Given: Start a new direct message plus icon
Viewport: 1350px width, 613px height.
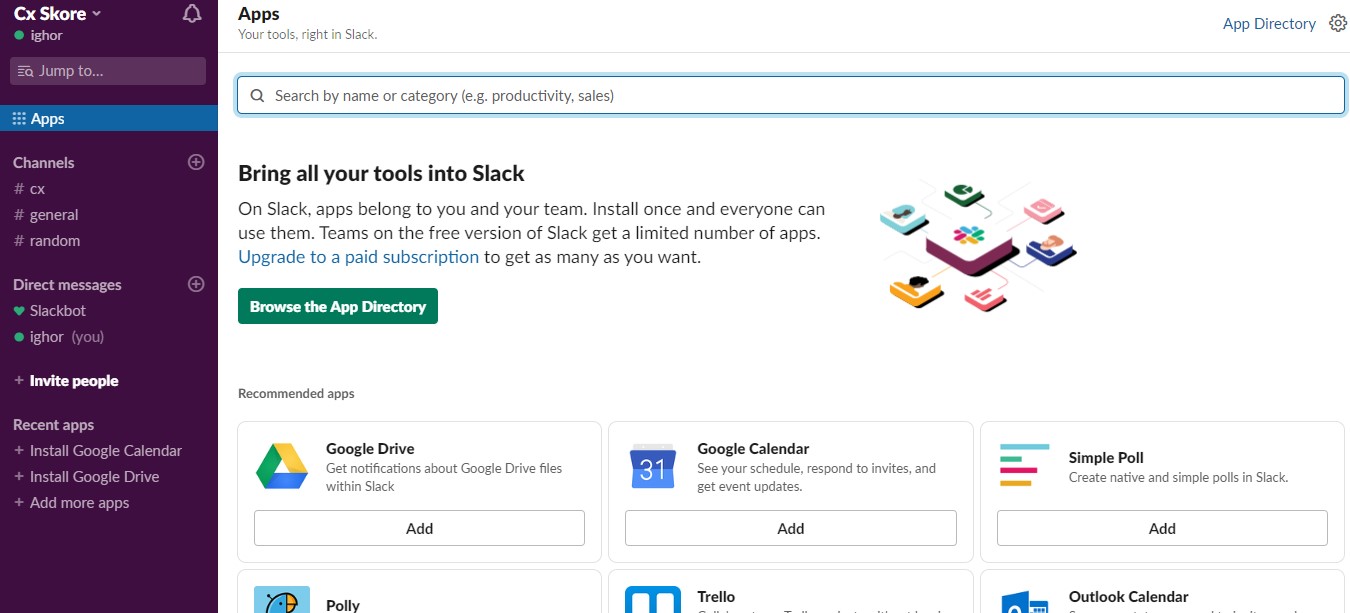Looking at the screenshot, I should [x=196, y=284].
